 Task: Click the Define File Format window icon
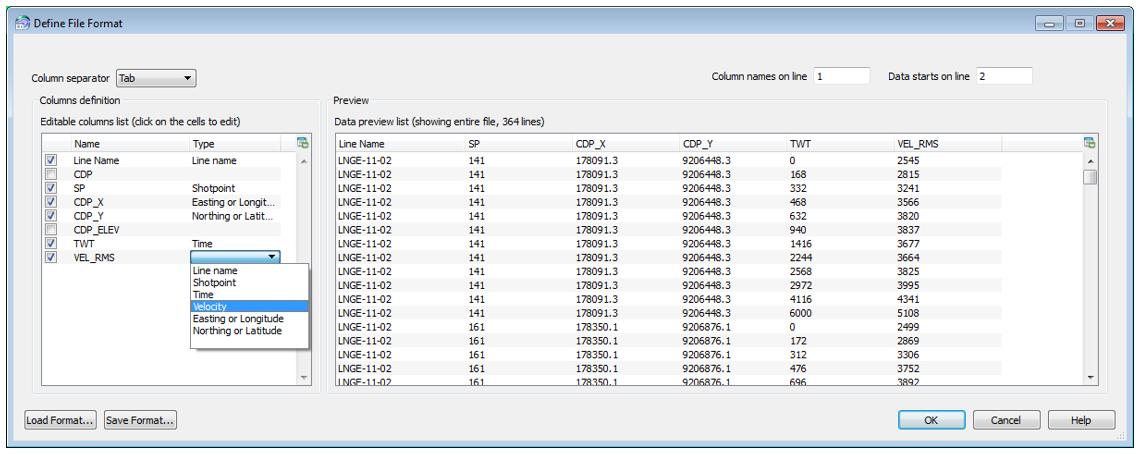[22, 22]
